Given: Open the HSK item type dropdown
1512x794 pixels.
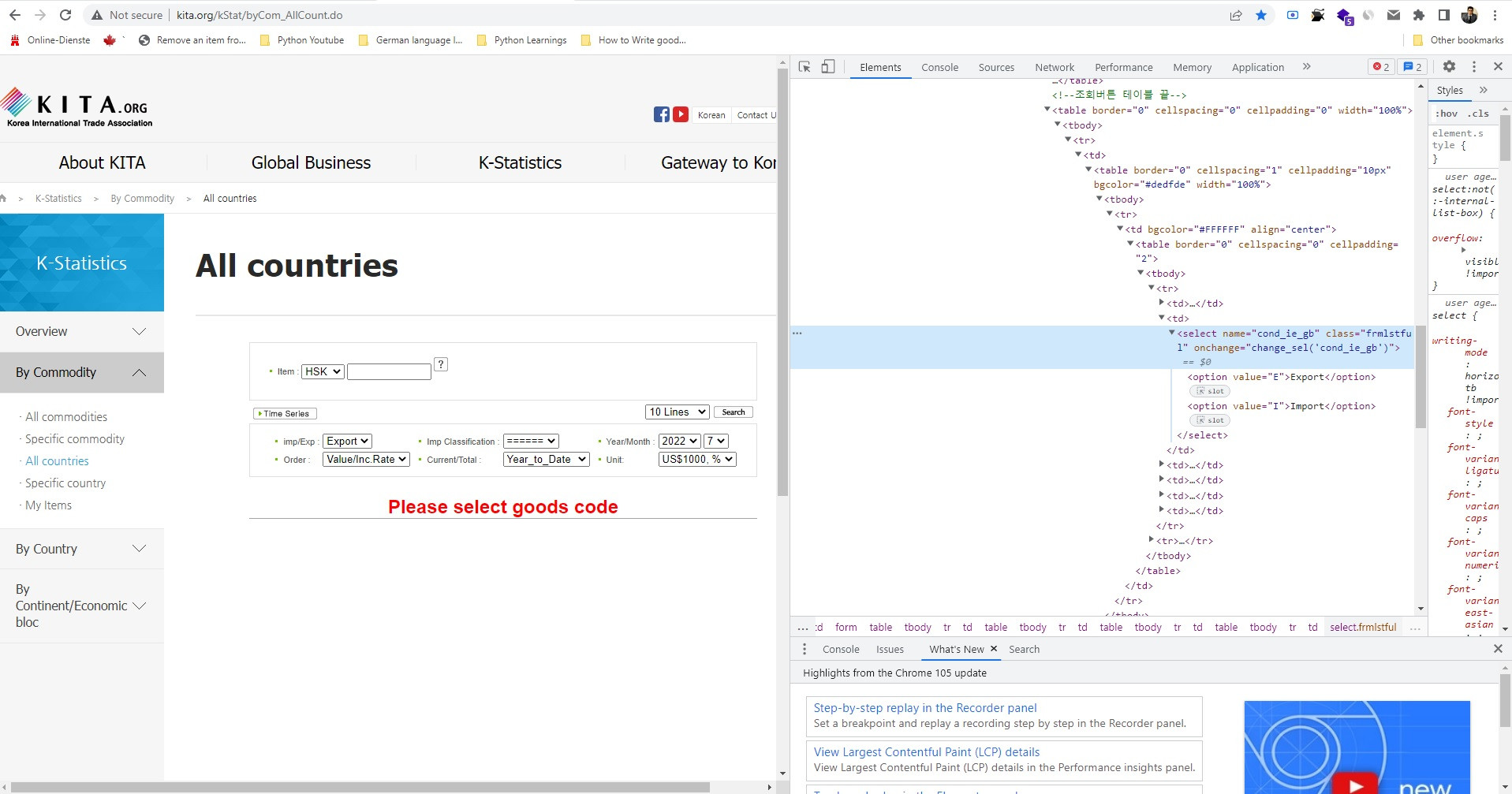Looking at the screenshot, I should 323,371.
